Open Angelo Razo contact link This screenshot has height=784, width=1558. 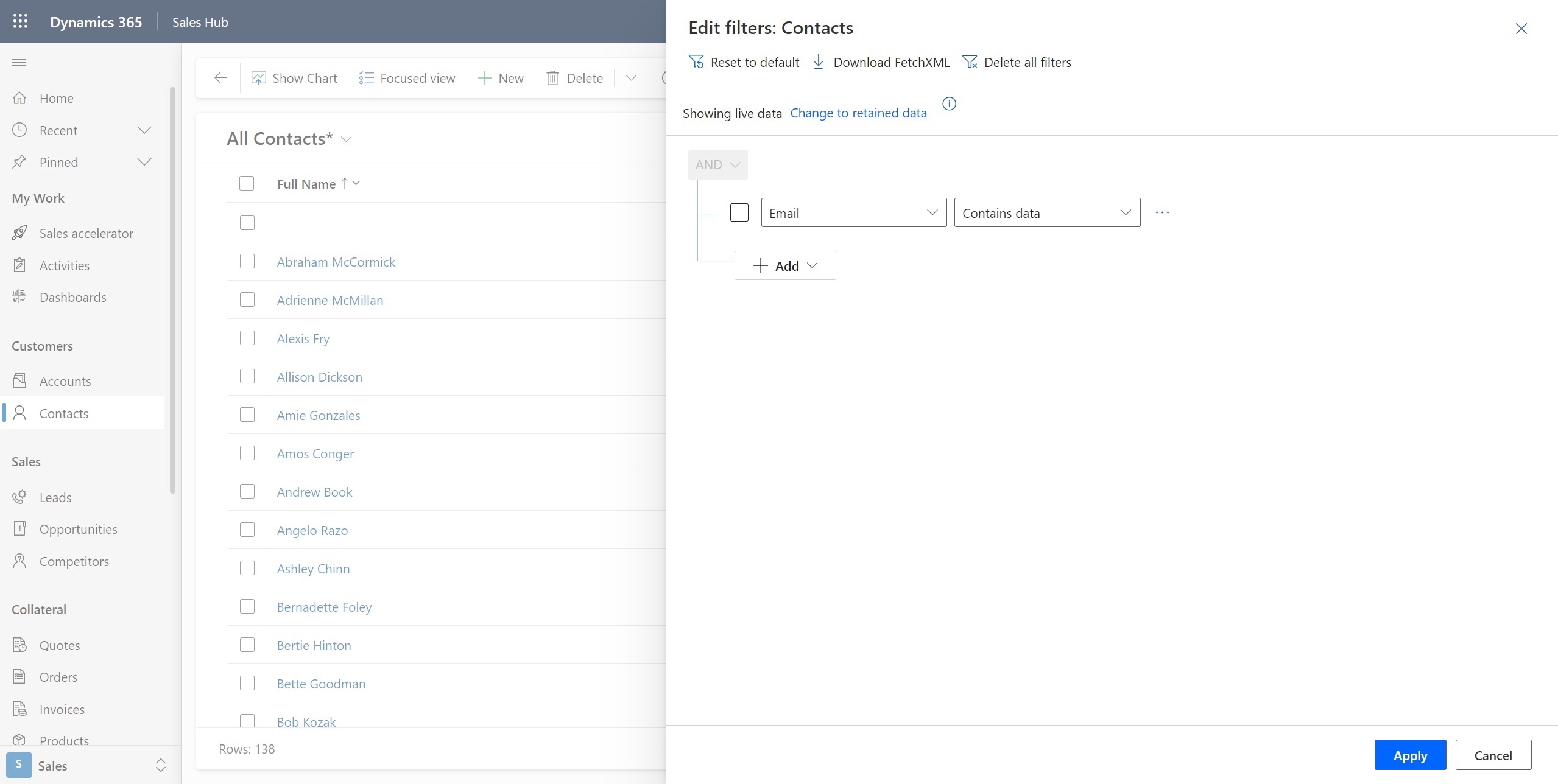click(x=312, y=530)
